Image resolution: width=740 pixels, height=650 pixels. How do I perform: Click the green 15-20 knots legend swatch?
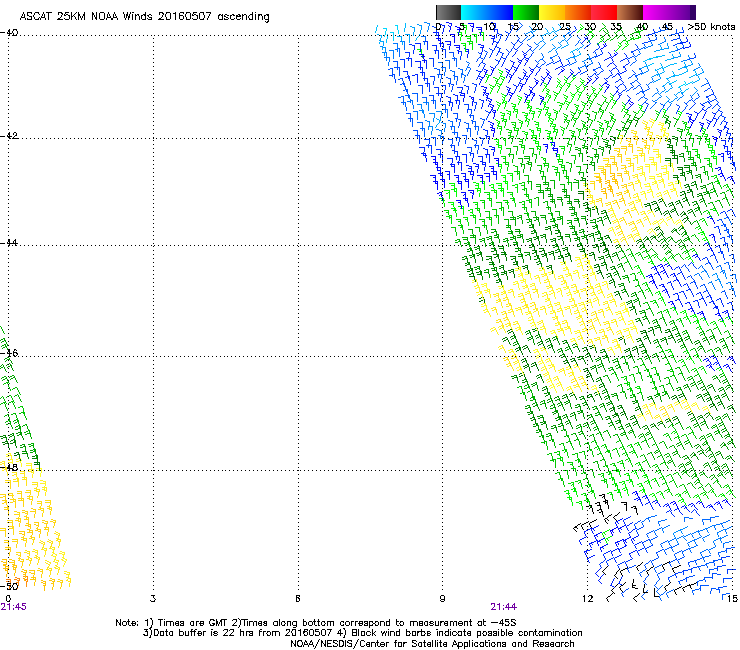coord(526,12)
